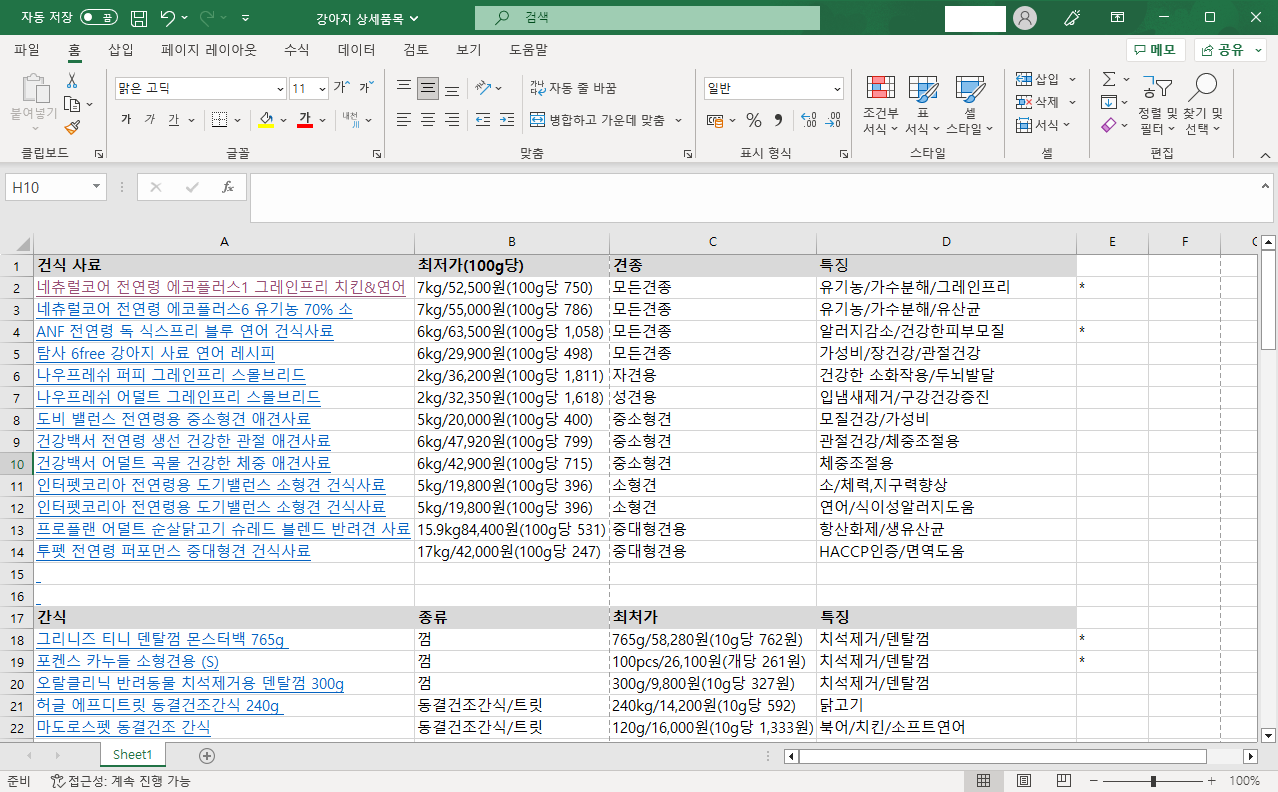1278x792 pixels.
Task: Click the AutoSum sigma icon
Action: point(1109,79)
